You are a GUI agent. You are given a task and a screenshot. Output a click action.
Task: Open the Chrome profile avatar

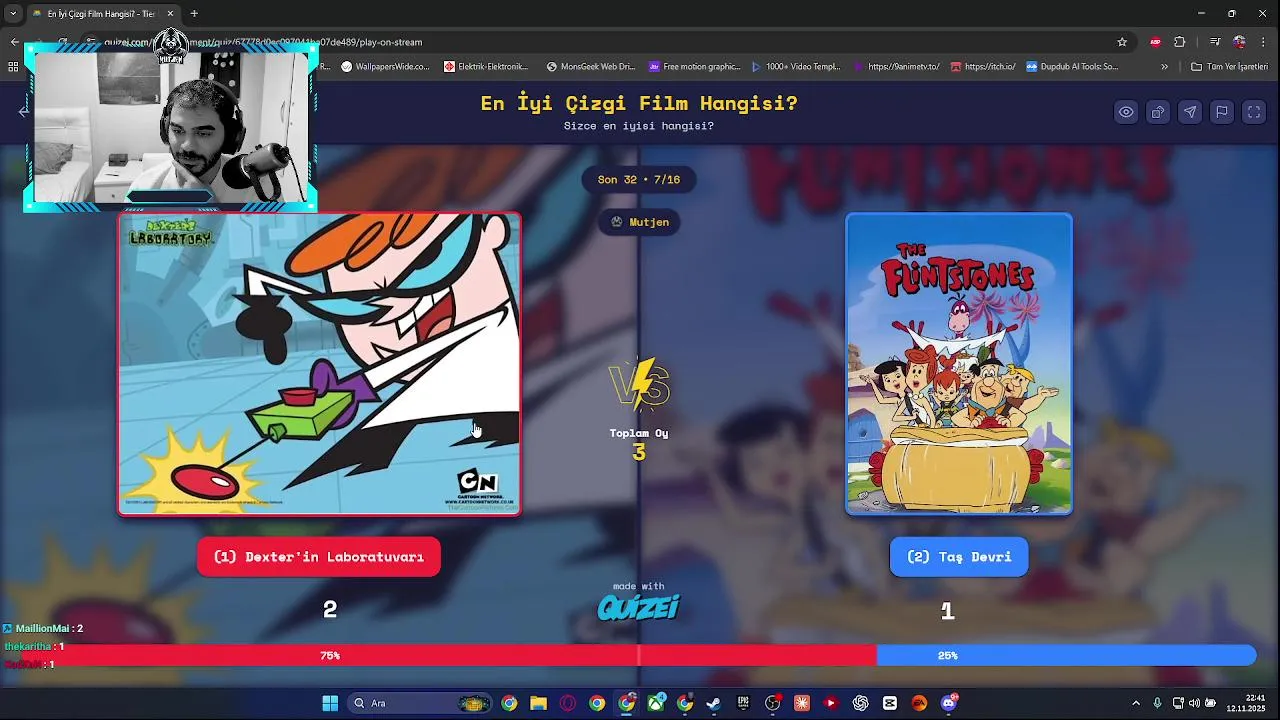click(x=1240, y=42)
